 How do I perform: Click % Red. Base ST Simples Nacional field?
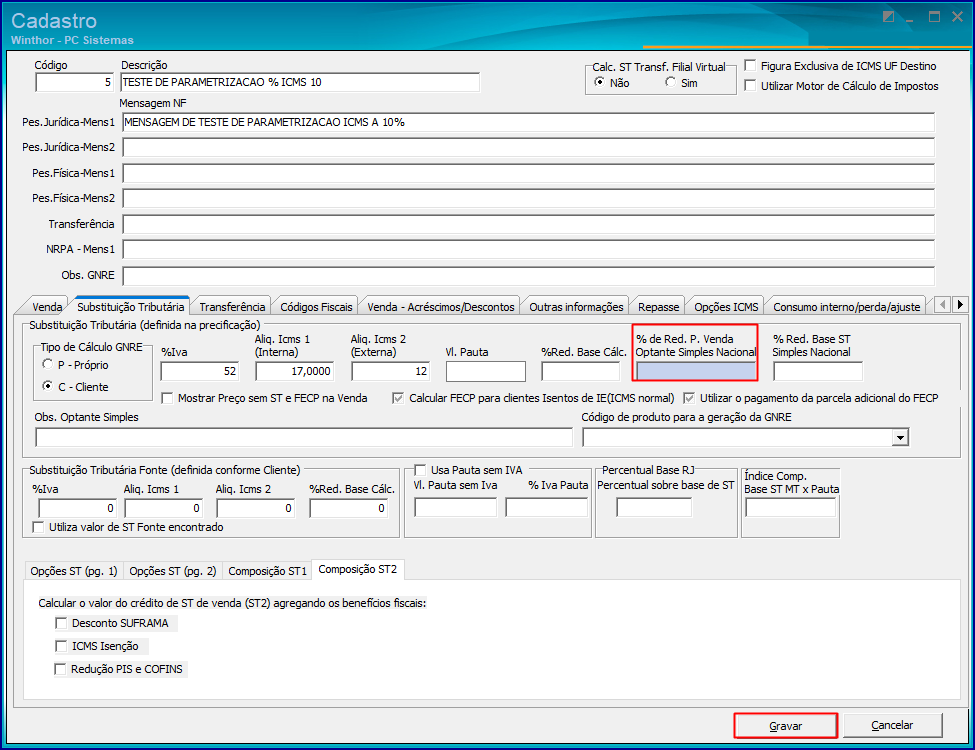pyautogui.click(x=818, y=371)
